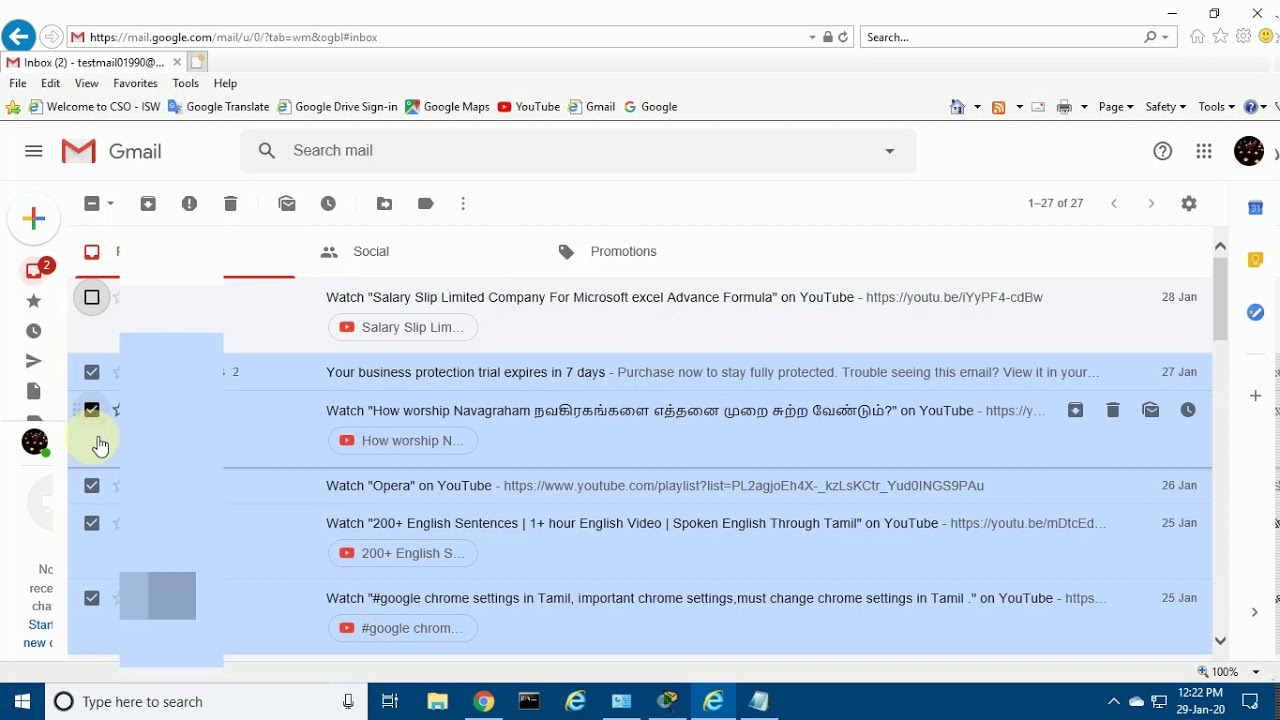
Task: Open the Salary Slip Lim... attachment chip
Action: tap(403, 327)
